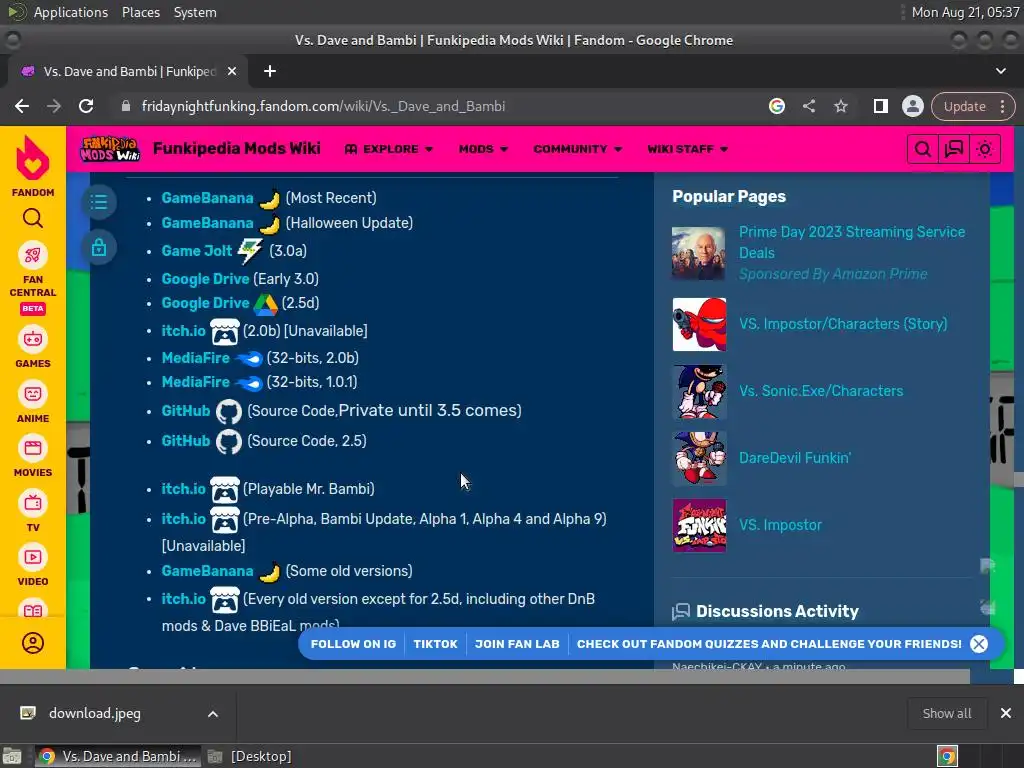Open the System menu

195,12
